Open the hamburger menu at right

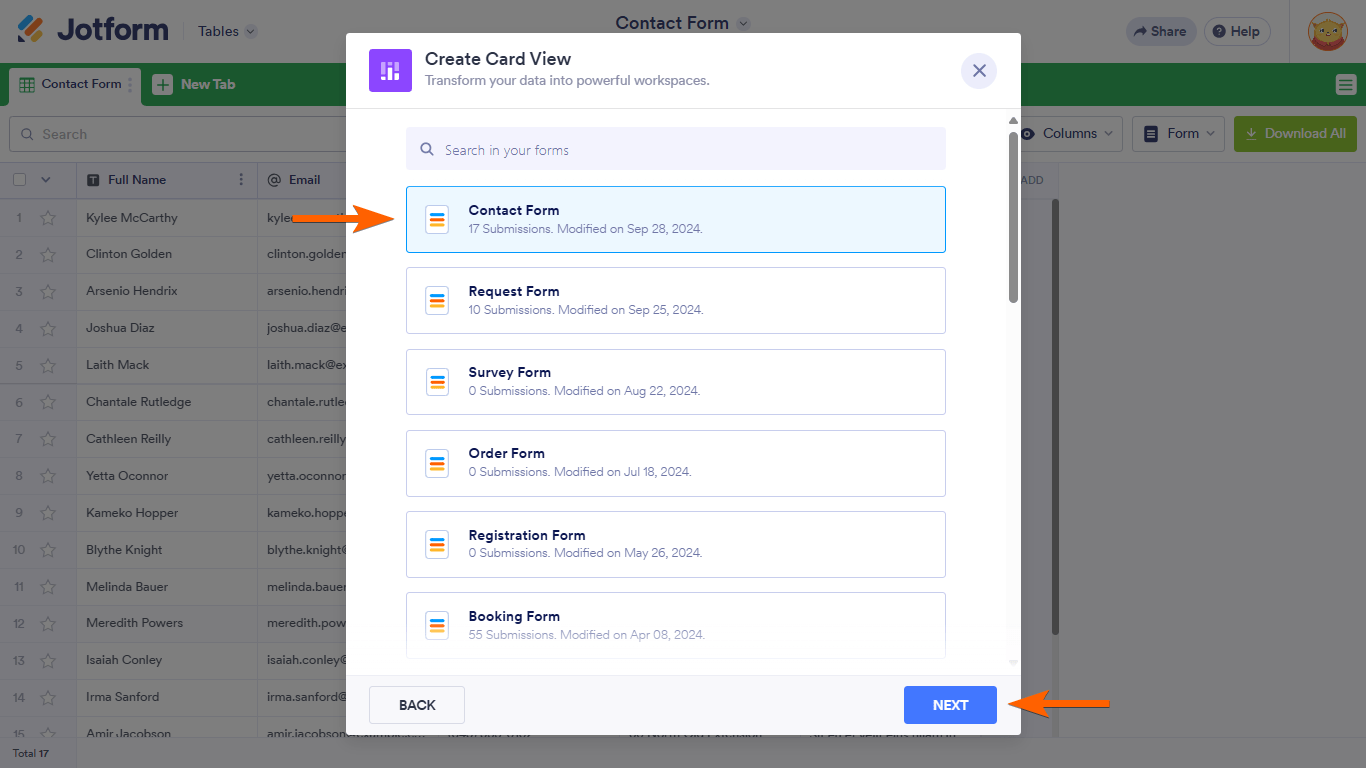tap(1346, 85)
